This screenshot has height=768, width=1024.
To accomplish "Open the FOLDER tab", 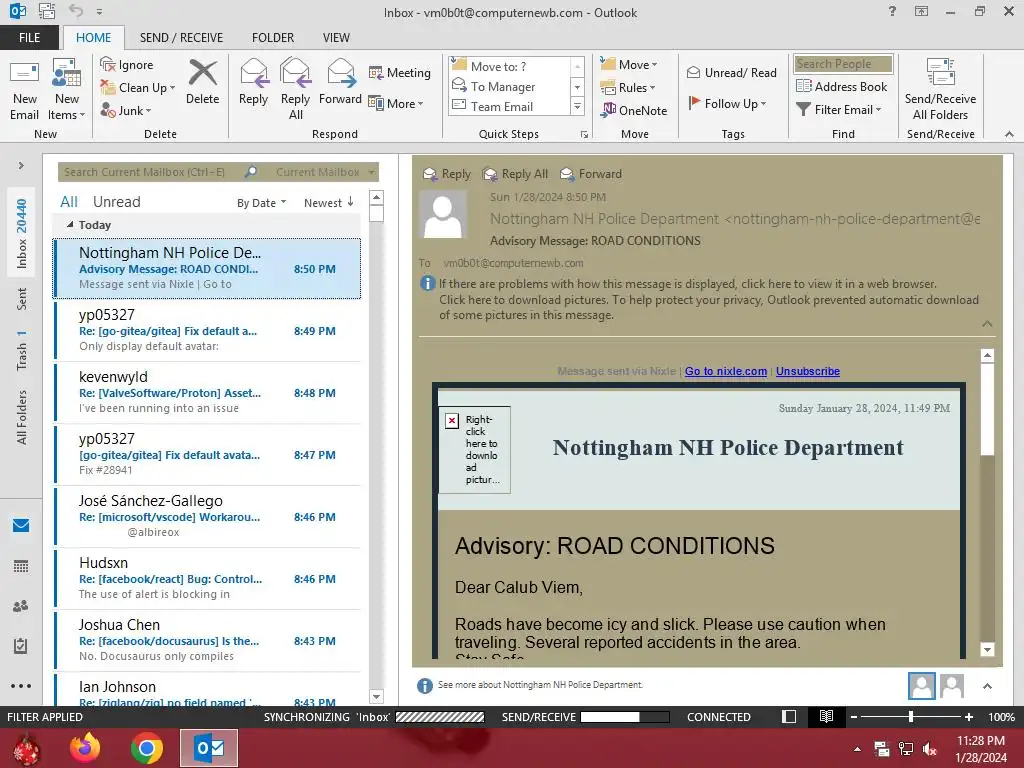I will [x=273, y=37].
